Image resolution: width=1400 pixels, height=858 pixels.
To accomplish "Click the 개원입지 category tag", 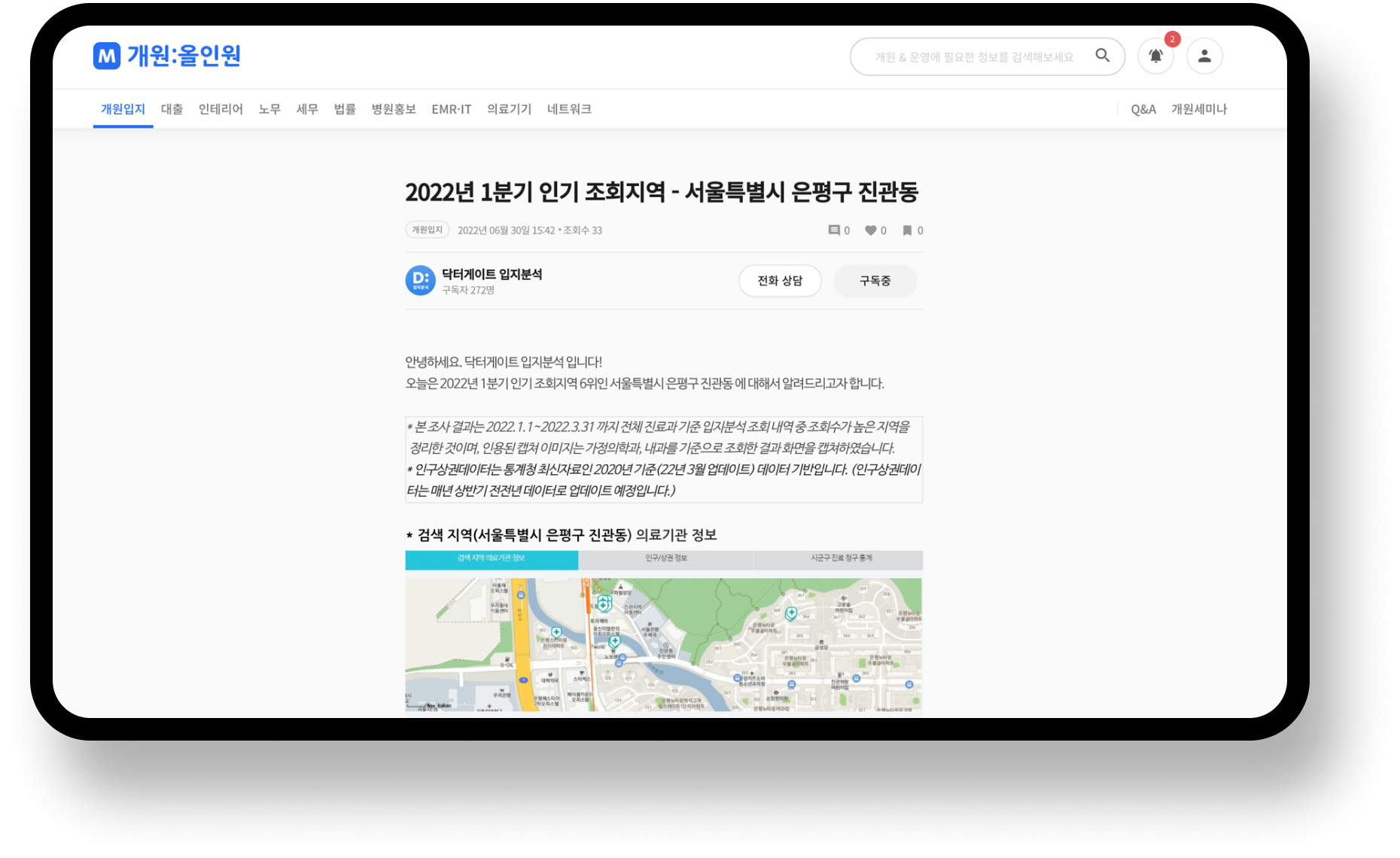I will (428, 230).
